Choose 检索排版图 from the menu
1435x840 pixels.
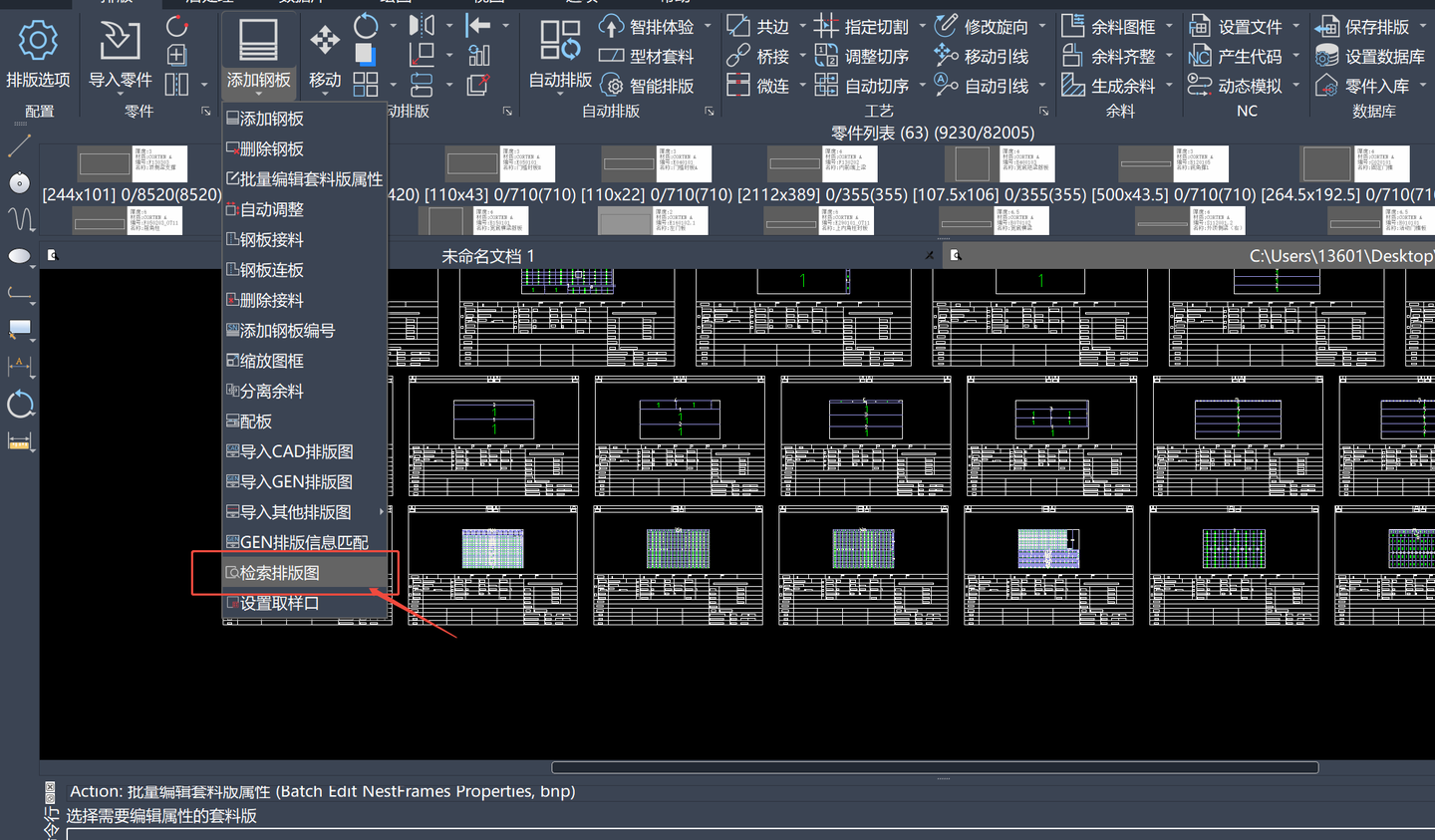coord(305,573)
